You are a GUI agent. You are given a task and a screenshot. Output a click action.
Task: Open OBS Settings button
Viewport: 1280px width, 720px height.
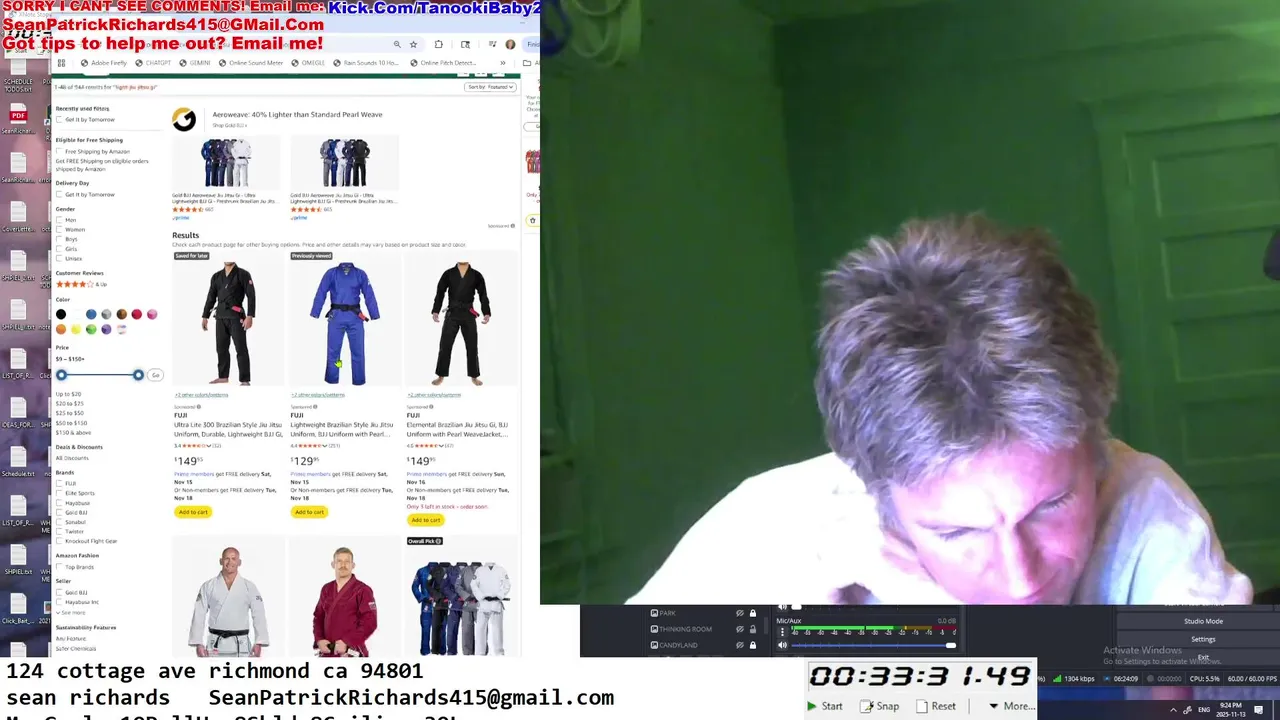pos(1203,639)
